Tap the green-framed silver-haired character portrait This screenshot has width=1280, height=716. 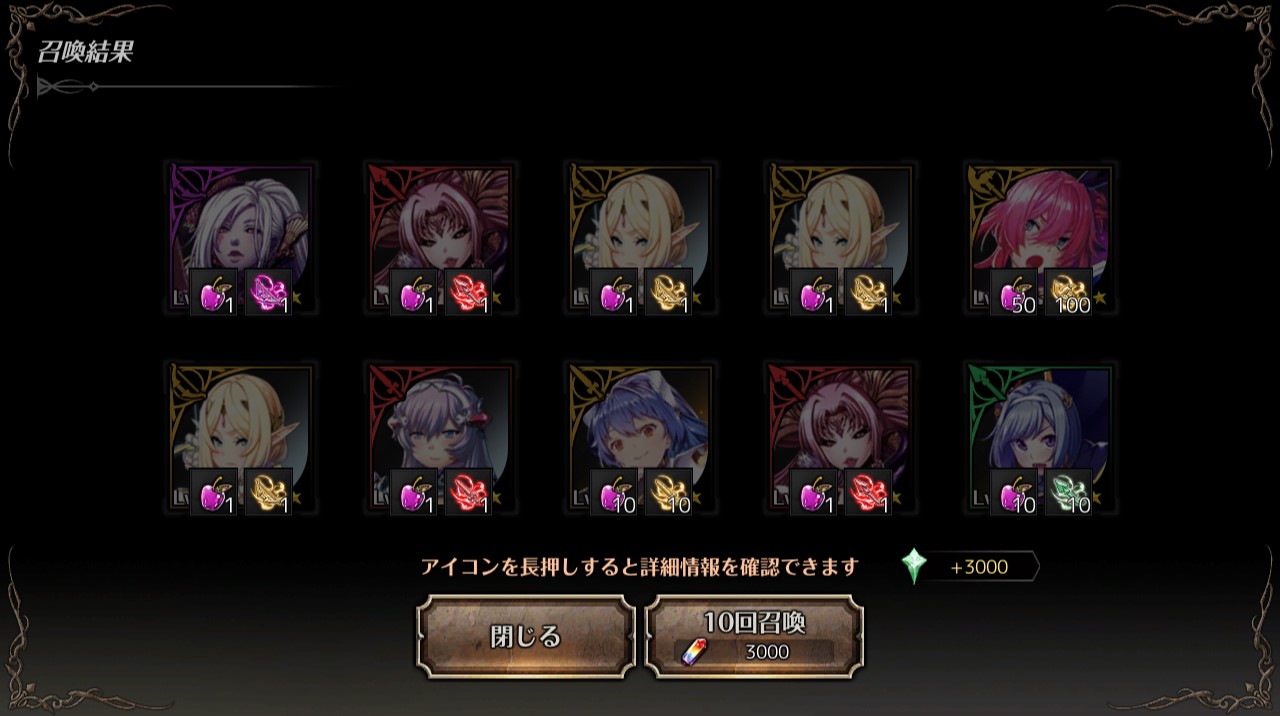click(1040, 439)
